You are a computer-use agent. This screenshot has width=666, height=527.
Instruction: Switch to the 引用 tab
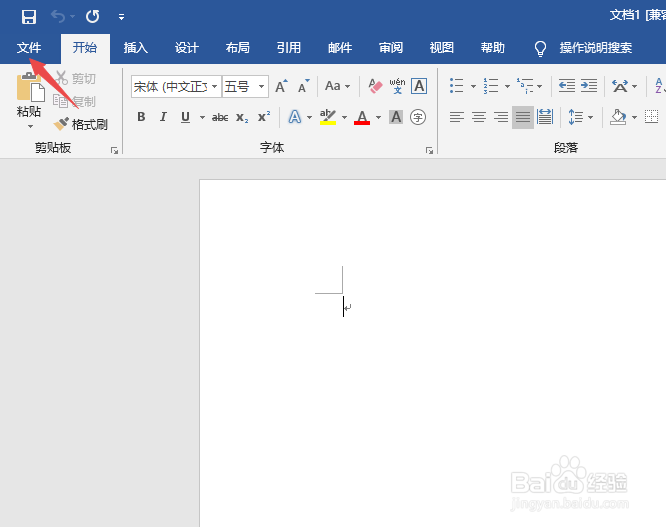[288, 48]
